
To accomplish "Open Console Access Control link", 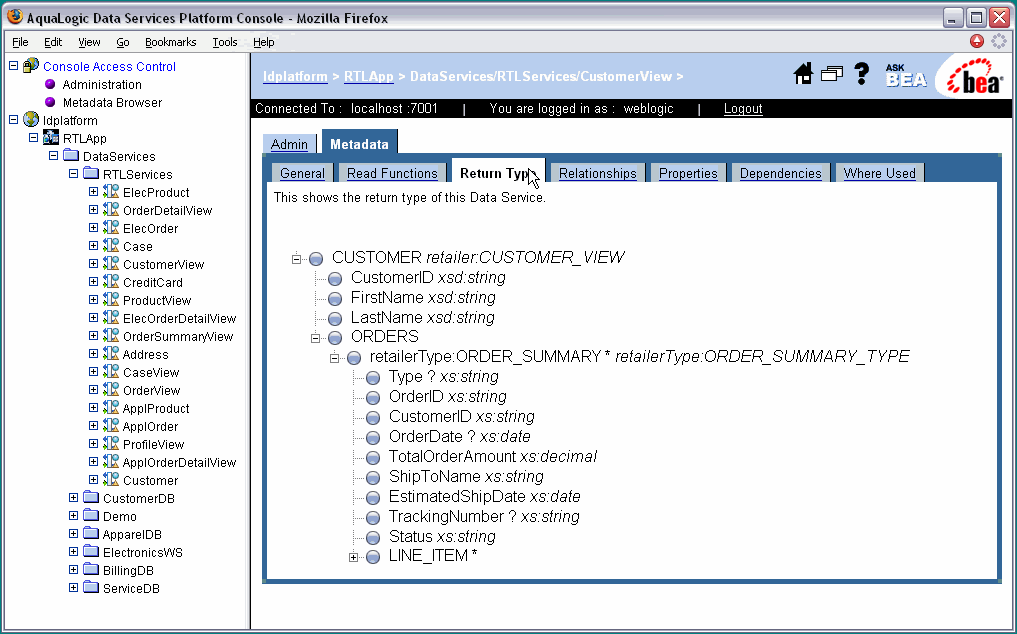I will 109,66.
